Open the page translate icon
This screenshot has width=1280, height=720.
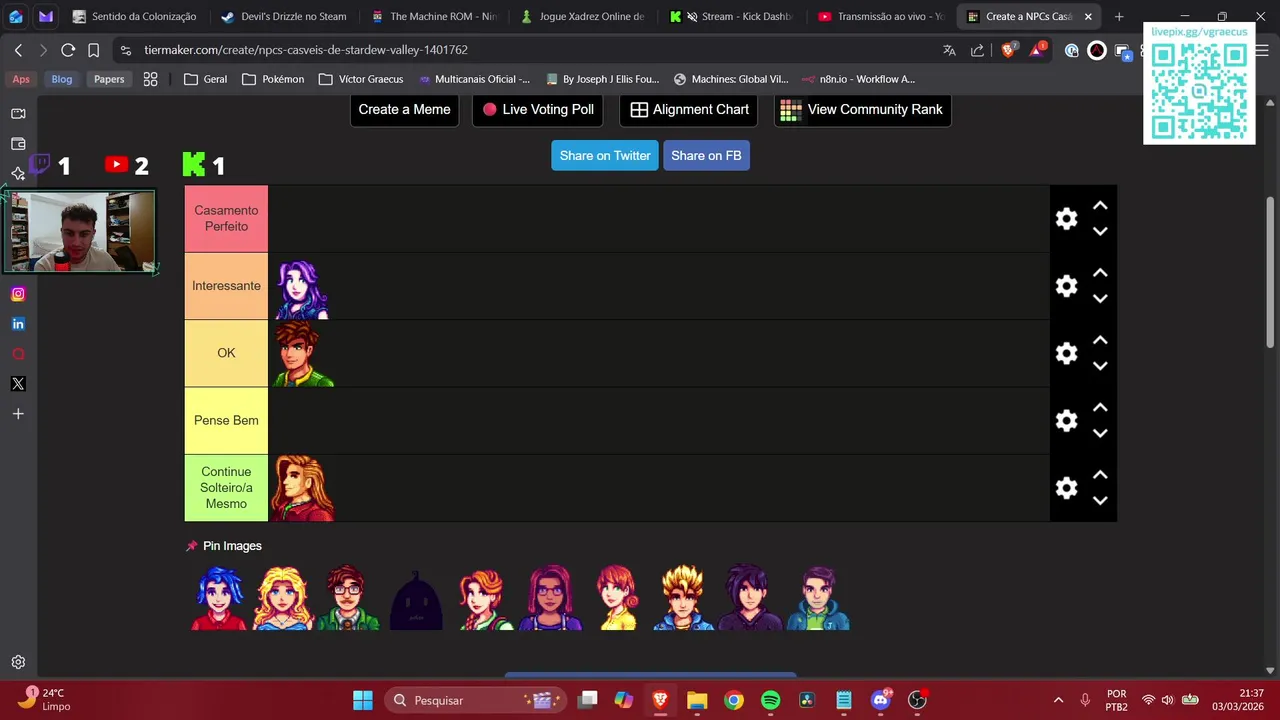[949, 50]
